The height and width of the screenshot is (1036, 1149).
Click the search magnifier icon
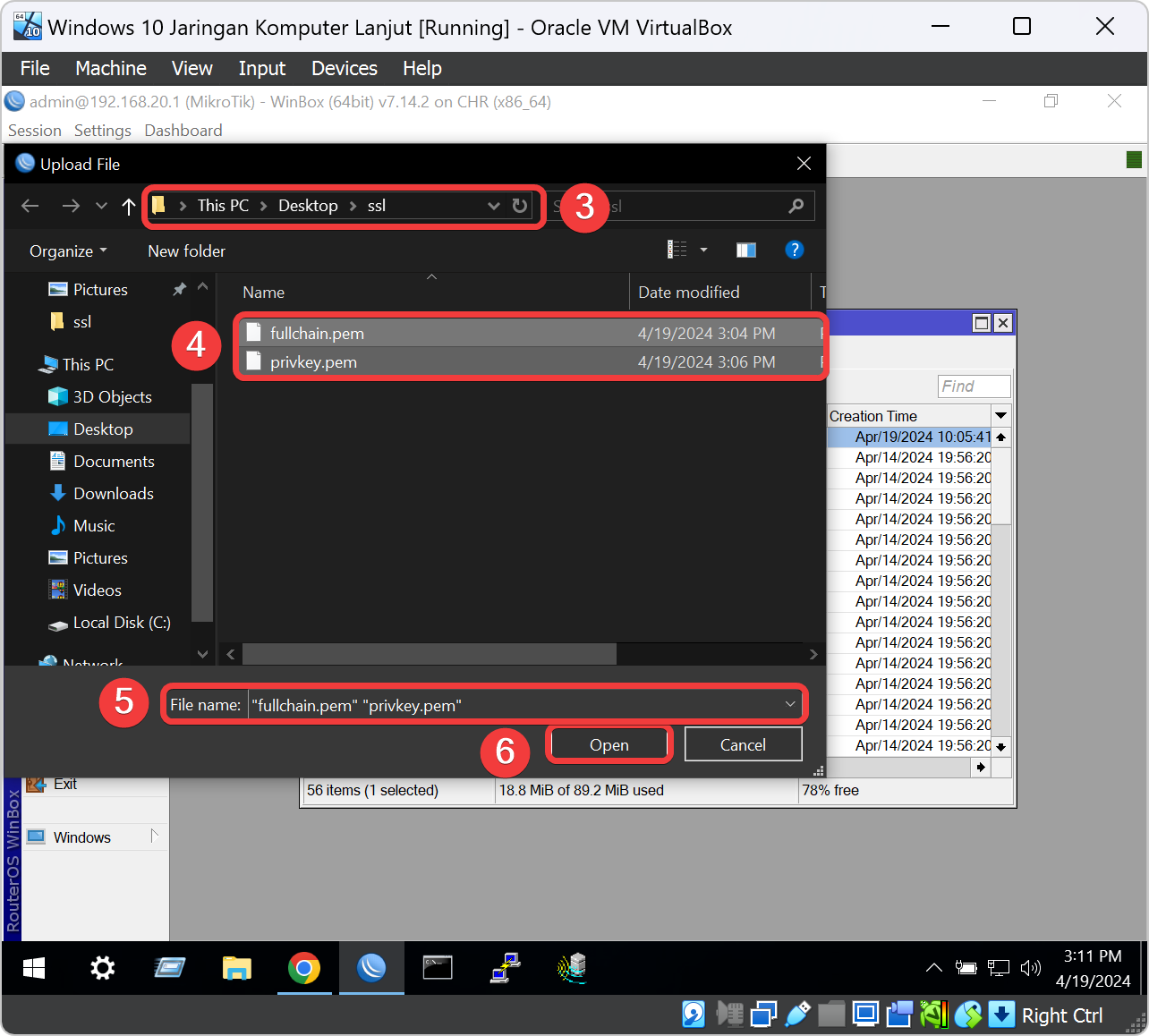796,206
